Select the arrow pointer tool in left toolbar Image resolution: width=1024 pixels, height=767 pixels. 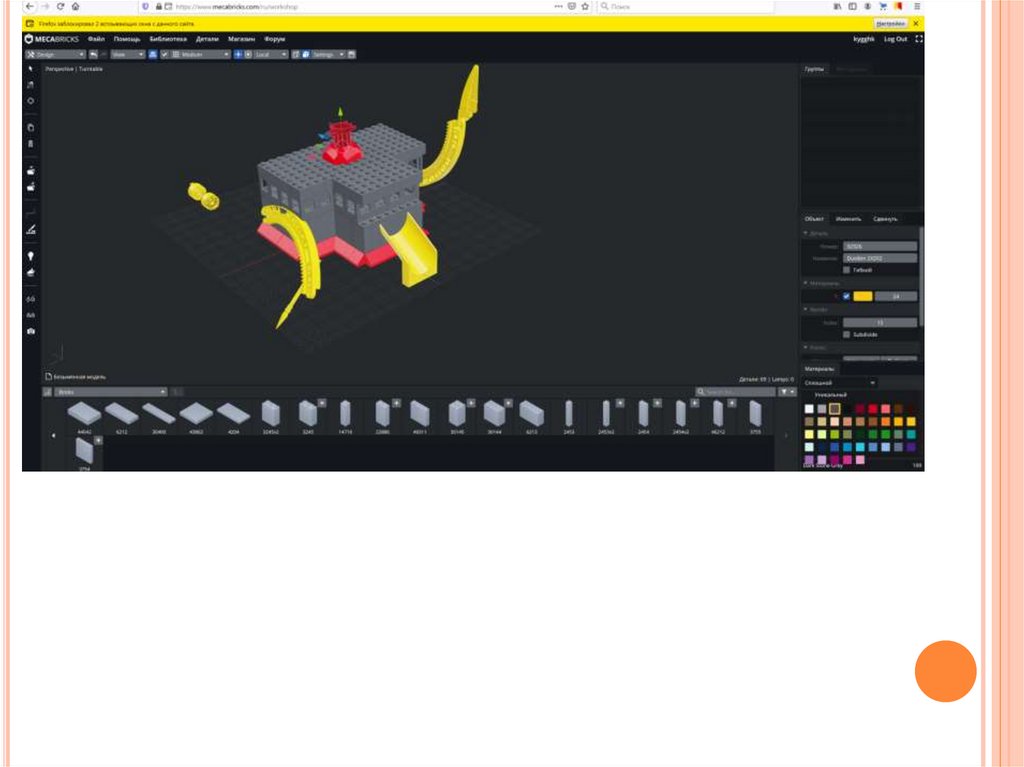pos(30,69)
